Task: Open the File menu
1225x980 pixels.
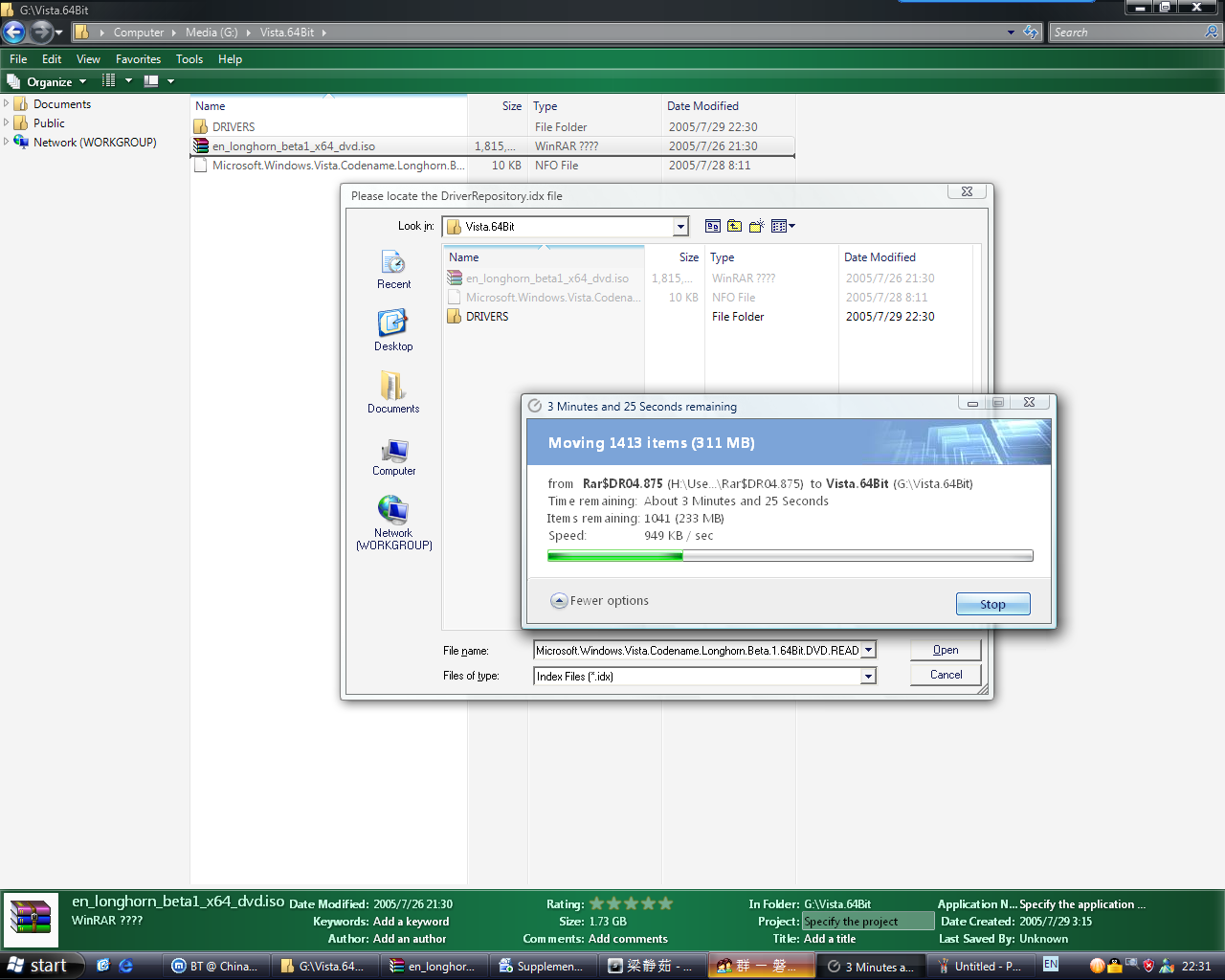Action: pyautogui.click(x=18, y=58)
